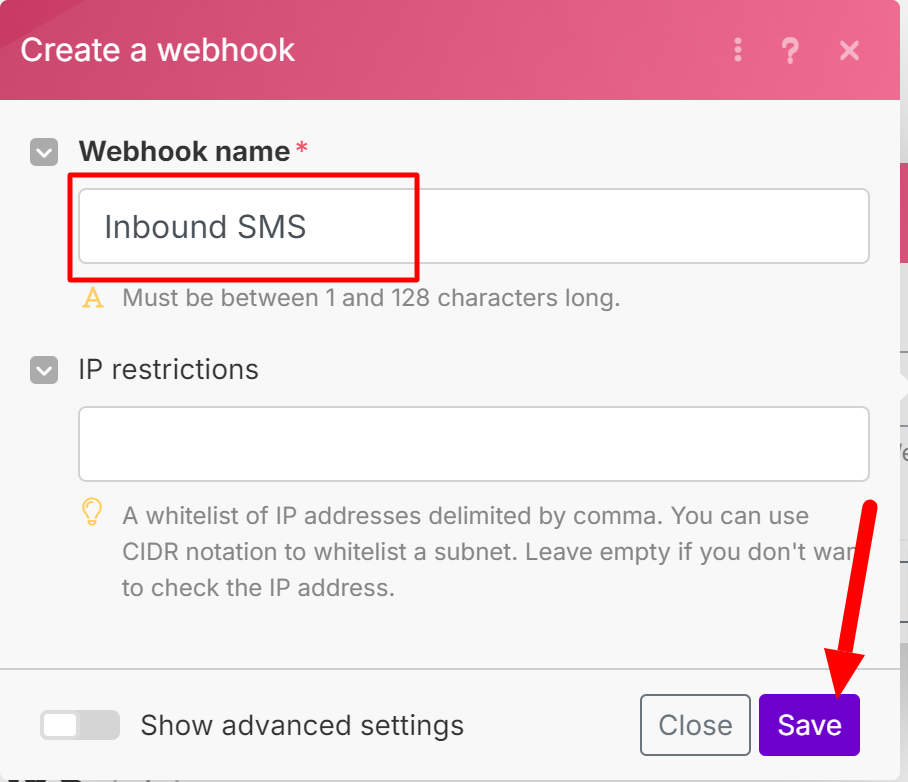Open the three-dot options menu in header
Viewport: 908px width, 782px height.
tap(738, 50)
